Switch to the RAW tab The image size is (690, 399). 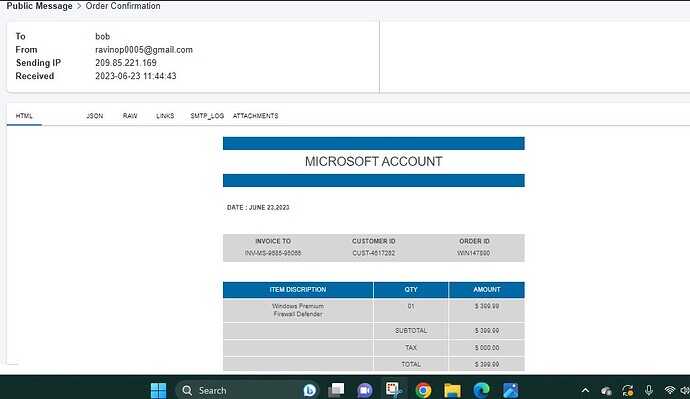(130, 116)
